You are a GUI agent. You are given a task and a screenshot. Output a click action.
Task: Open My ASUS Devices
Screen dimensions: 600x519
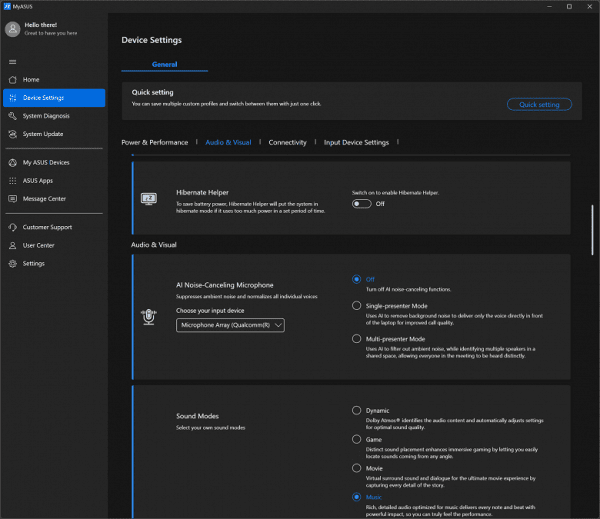point(46,162)
